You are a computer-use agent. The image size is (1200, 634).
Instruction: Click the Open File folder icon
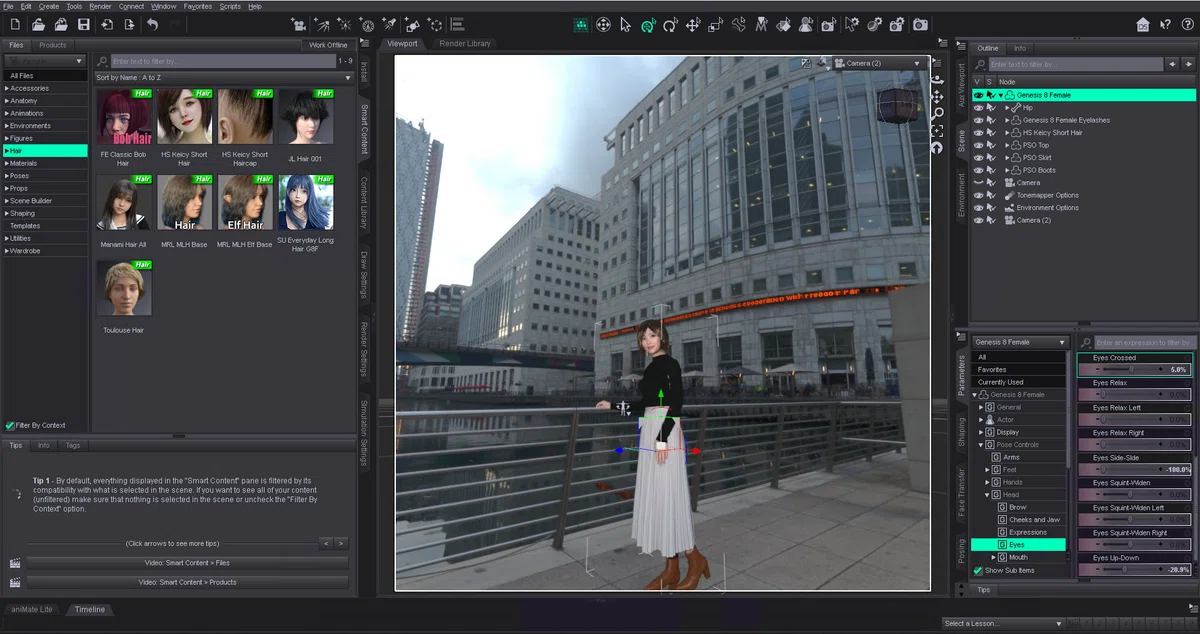(38, 24)
